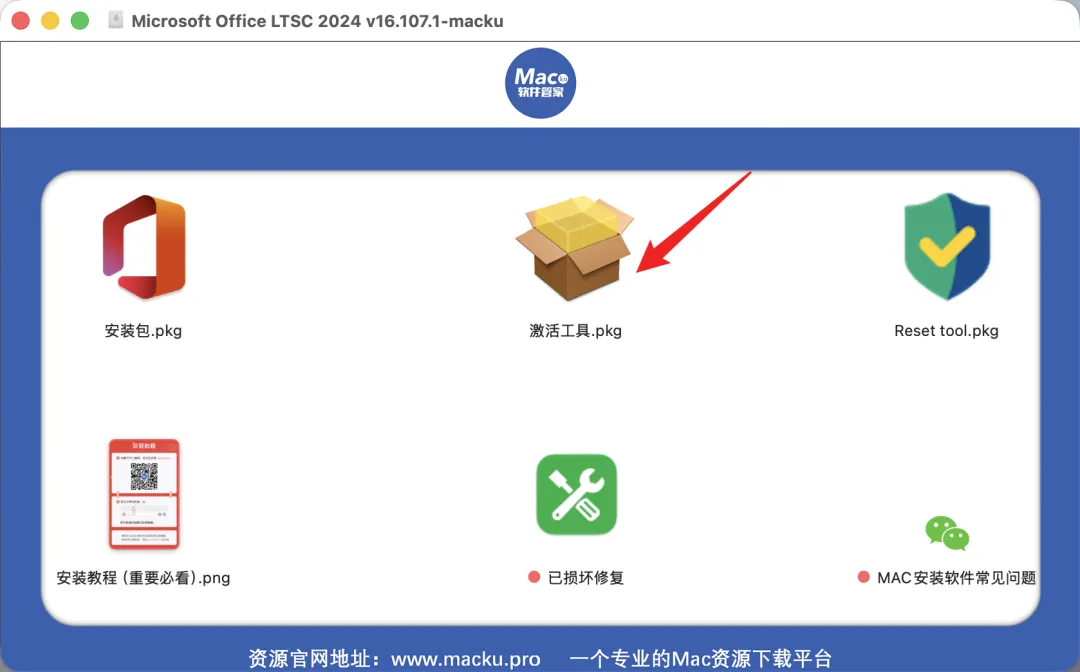Click the Reset tool.pkg label text
The height and width of the screenshot is (672, 1080).
[x=946, y=330]
